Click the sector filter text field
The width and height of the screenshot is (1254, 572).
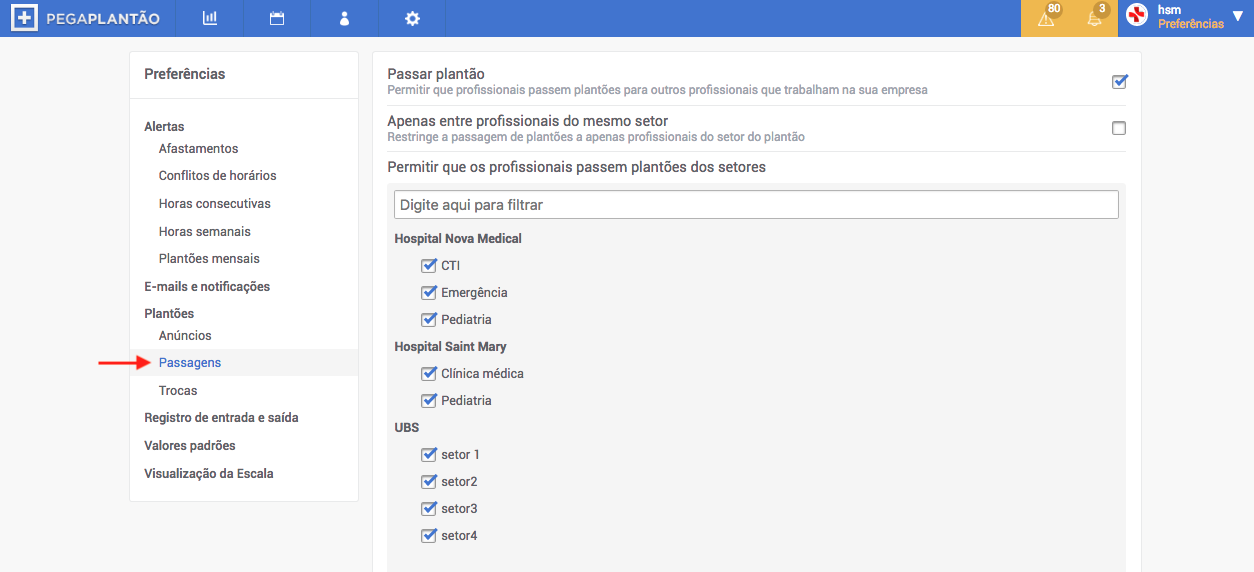[x=756, y=204]
